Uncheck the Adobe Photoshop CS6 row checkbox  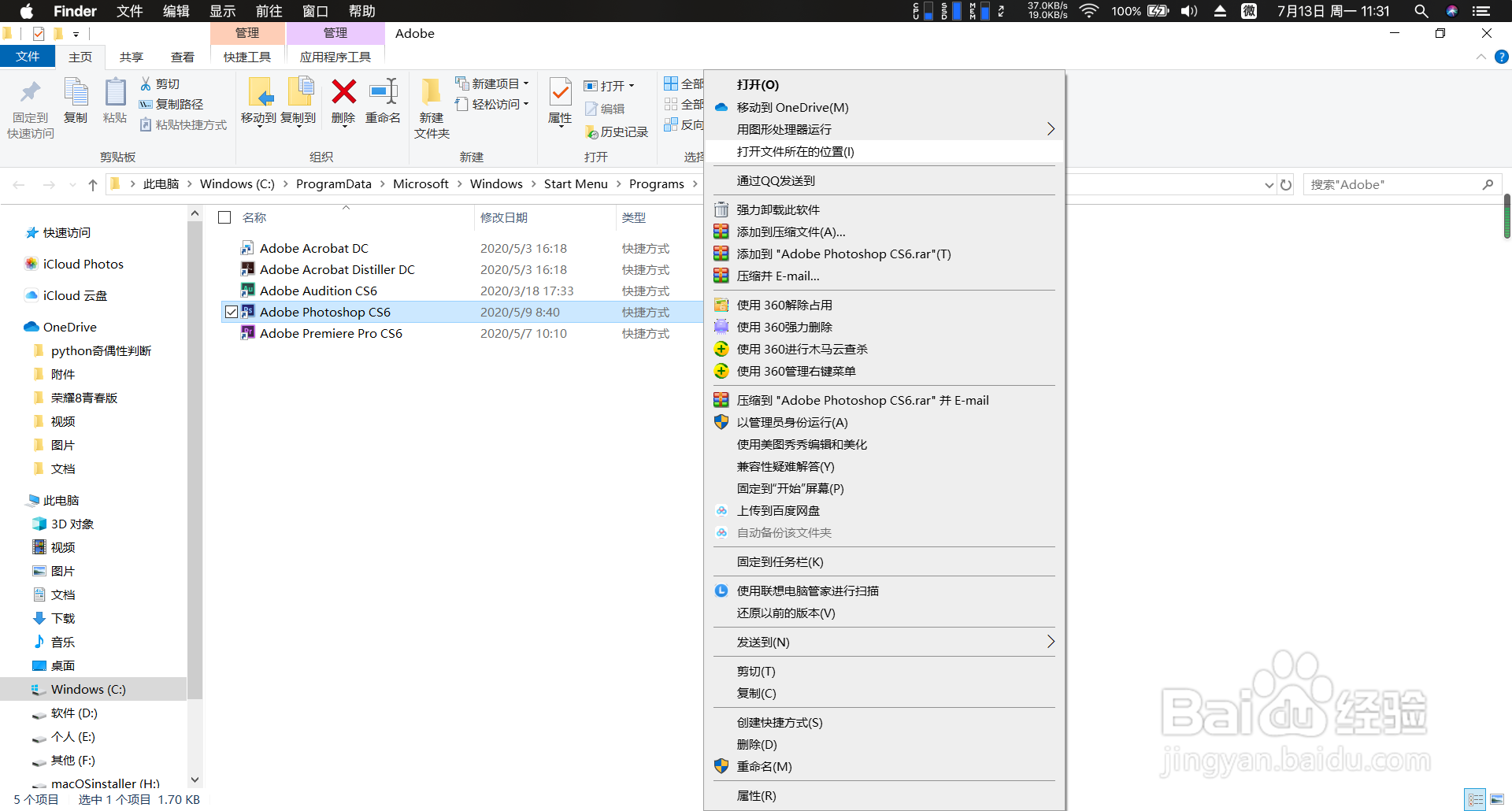point(232,312)
